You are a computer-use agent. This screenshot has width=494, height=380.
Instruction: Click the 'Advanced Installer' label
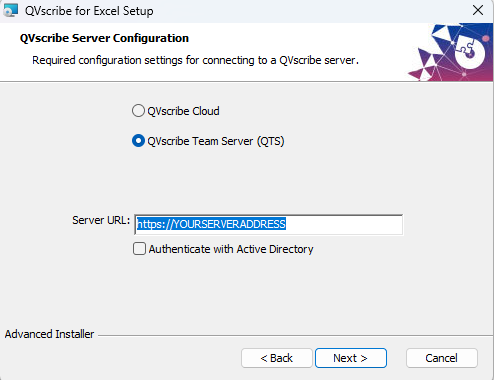tap(49, 334)
